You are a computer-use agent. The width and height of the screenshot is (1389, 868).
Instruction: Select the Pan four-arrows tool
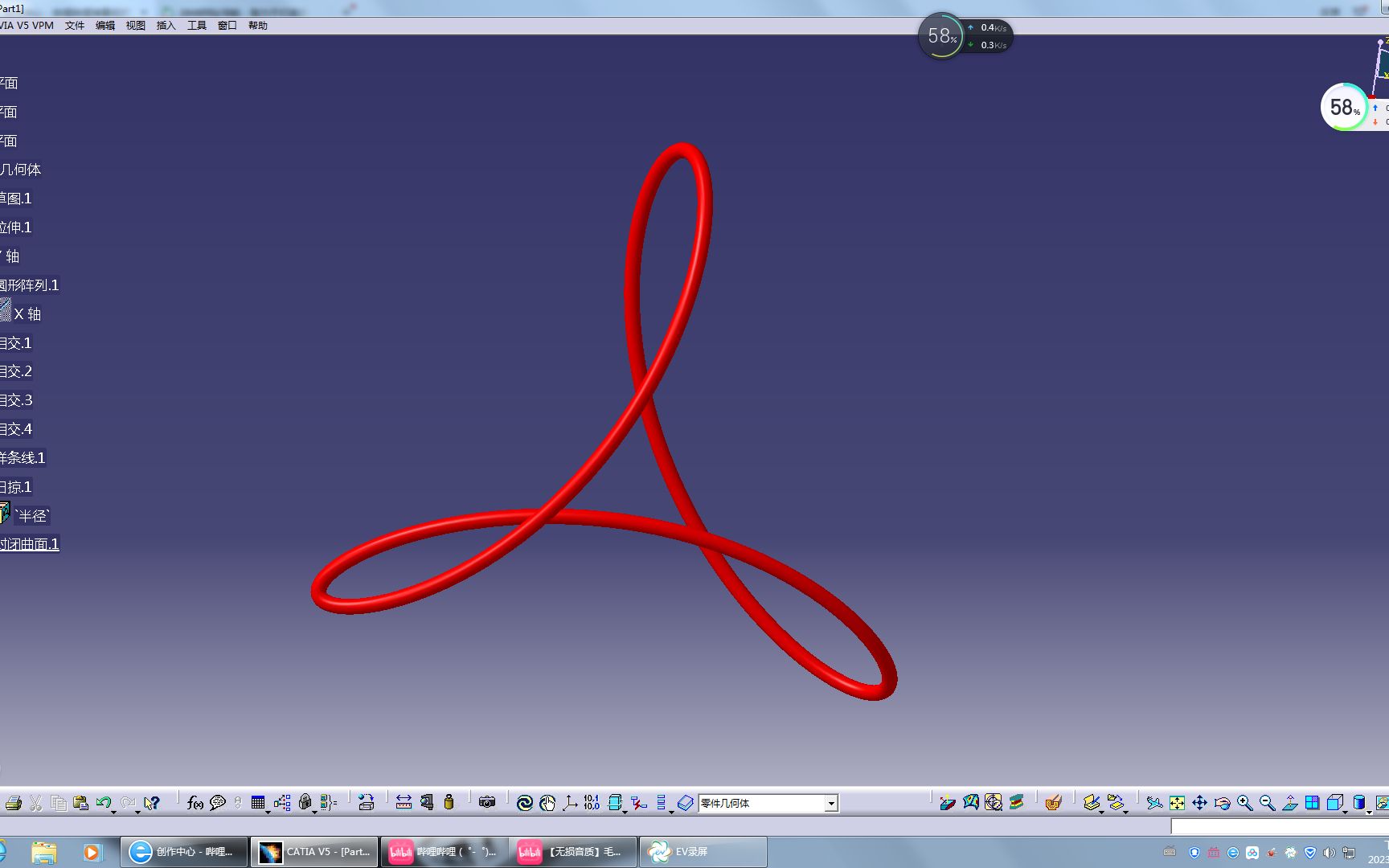[1199, 802]
